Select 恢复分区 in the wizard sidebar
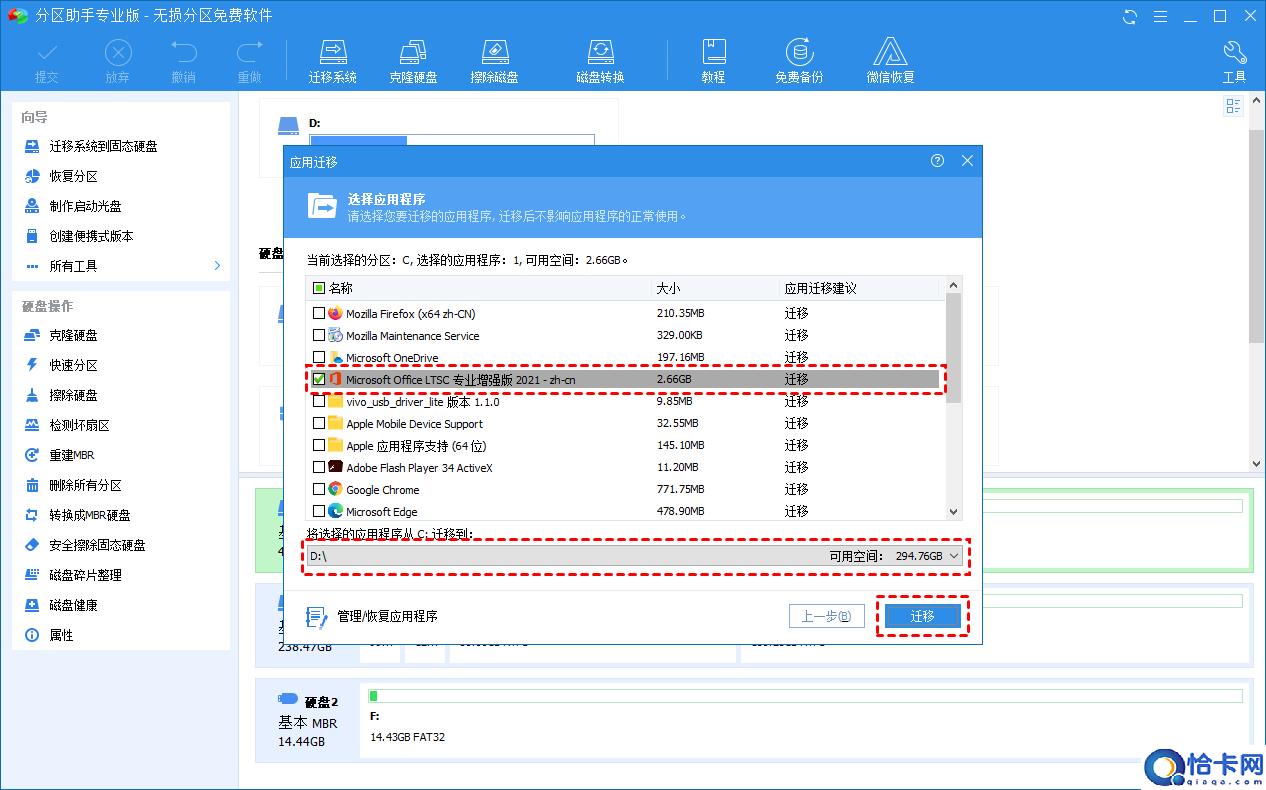 73,176
